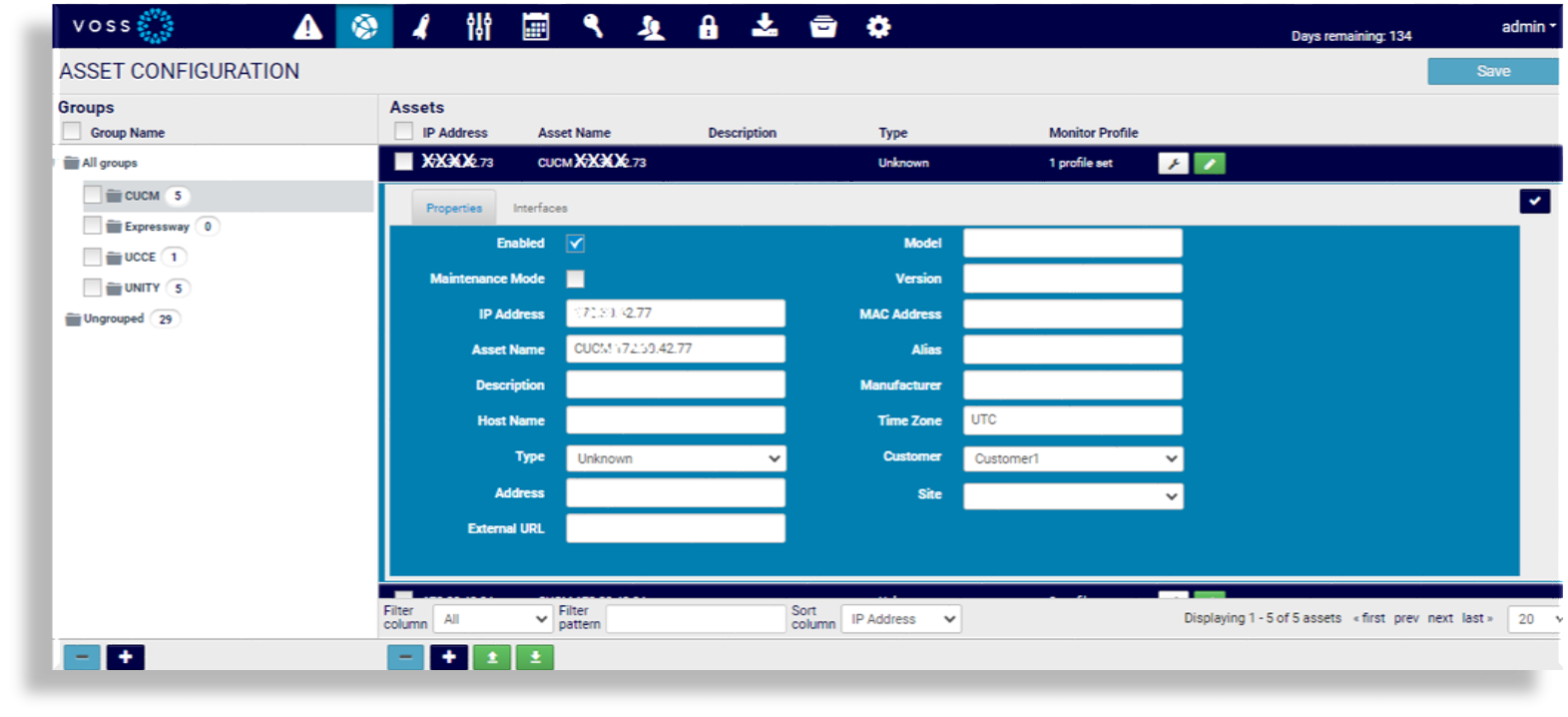Click the Host Name input field
The width and height of the screenshot is (1568, 717).
(x=676, y=420)
